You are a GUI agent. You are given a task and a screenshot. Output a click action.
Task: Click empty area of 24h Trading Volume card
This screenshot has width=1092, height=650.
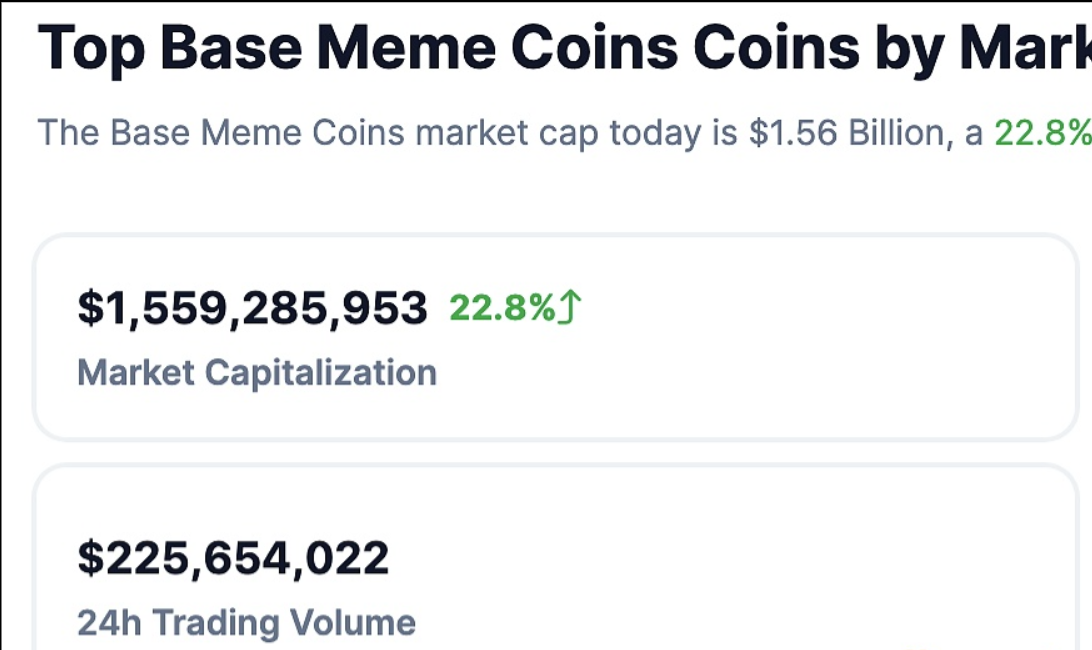coord(750,570)
